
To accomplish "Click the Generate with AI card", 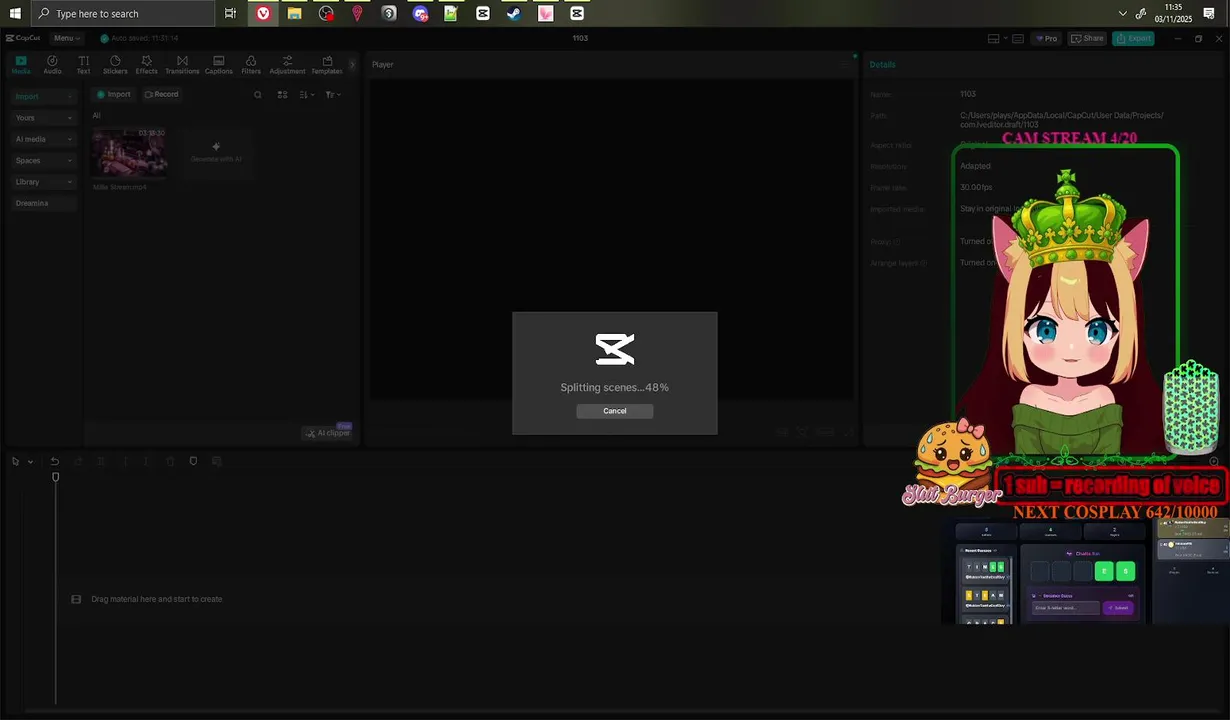I will click(216, 153).
